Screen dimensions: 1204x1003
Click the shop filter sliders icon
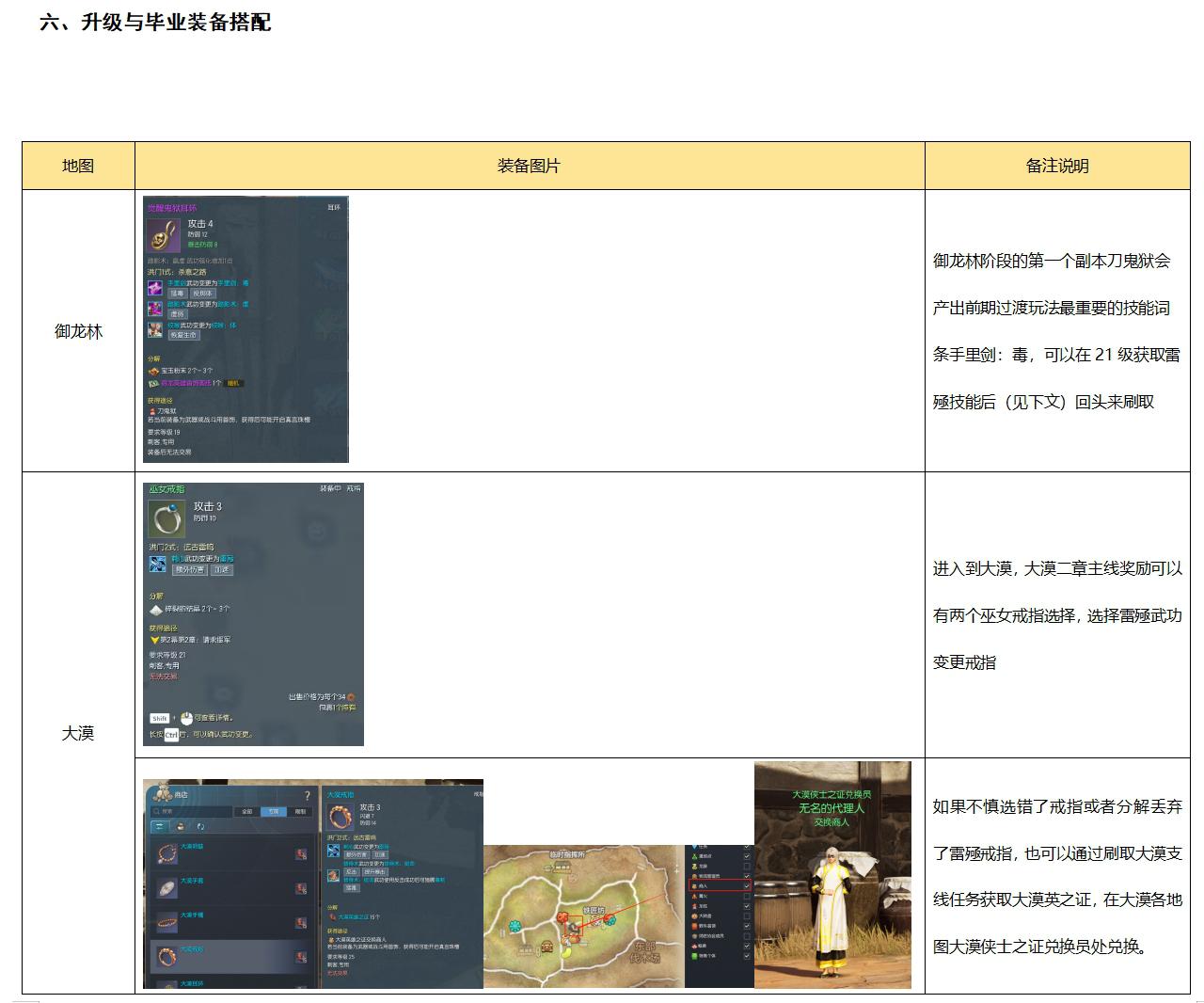pyautogui.click(x=160, y=826)
